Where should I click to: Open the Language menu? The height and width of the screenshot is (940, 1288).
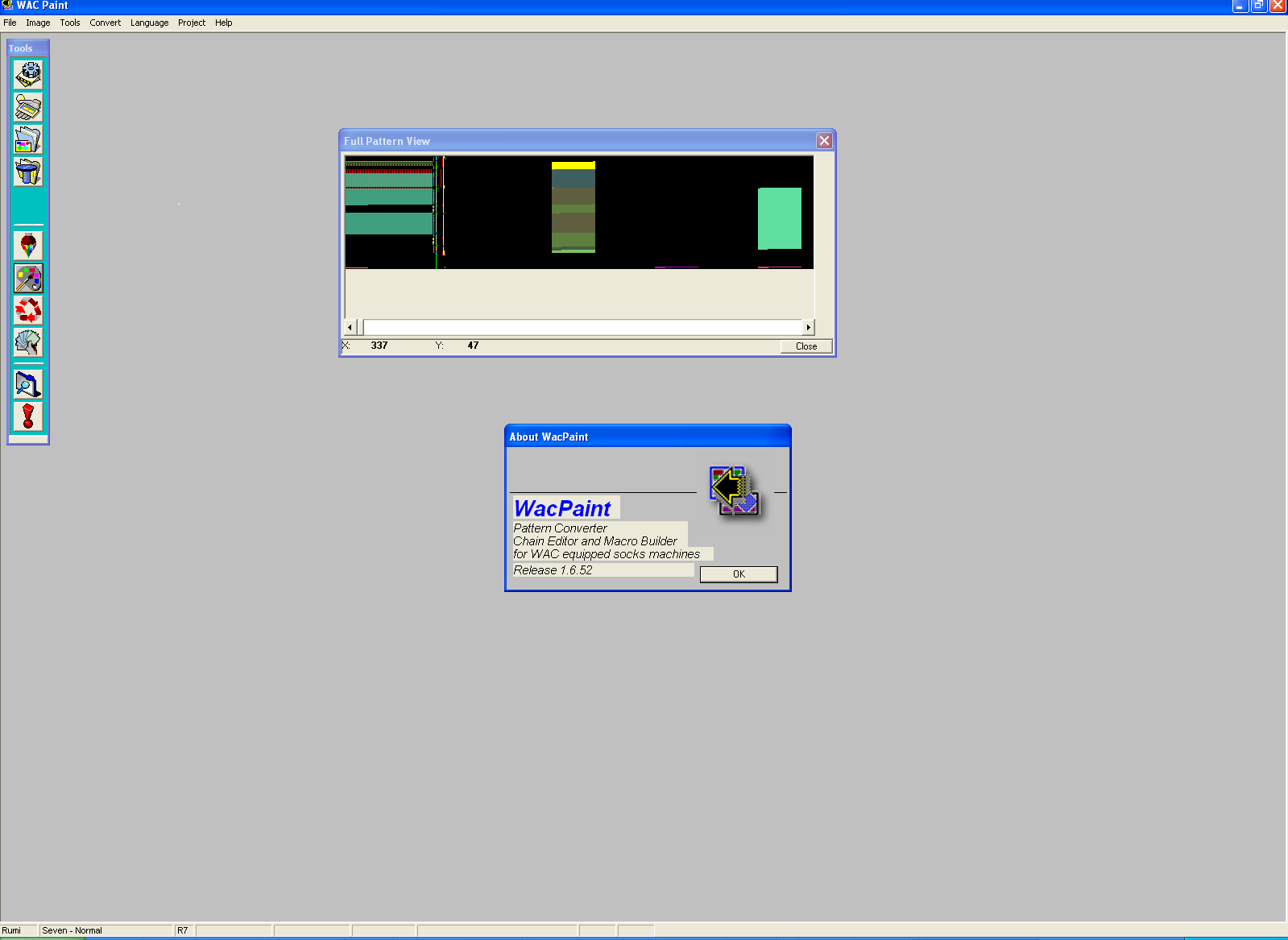(x=149, y=23)
